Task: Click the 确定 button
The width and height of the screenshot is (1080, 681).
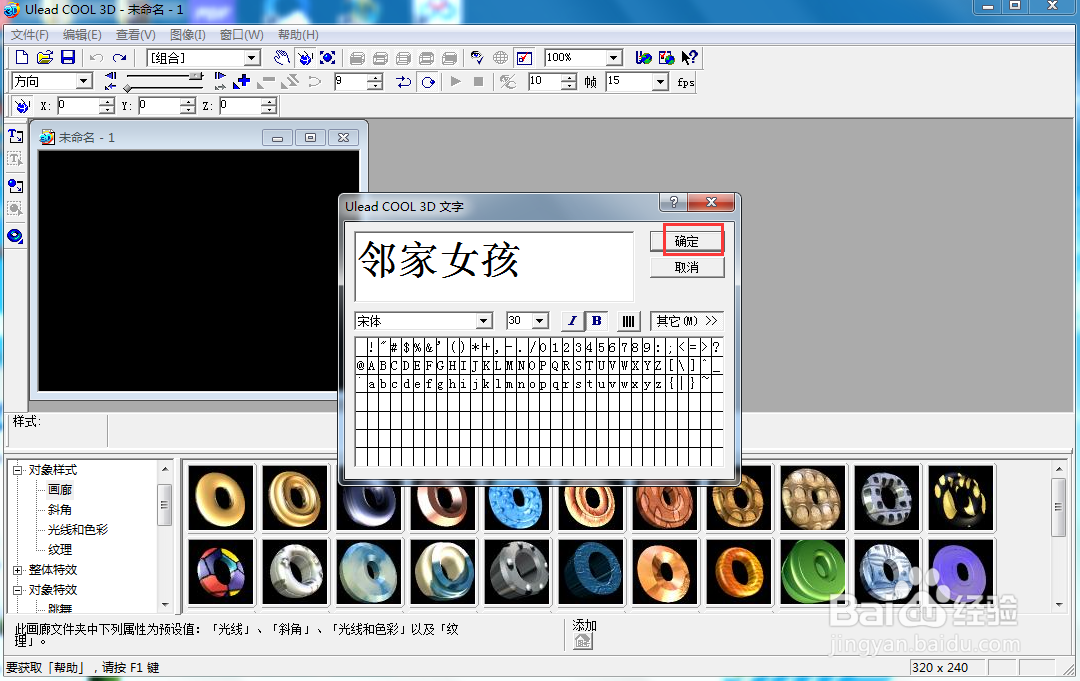Action: click(687, 241)
